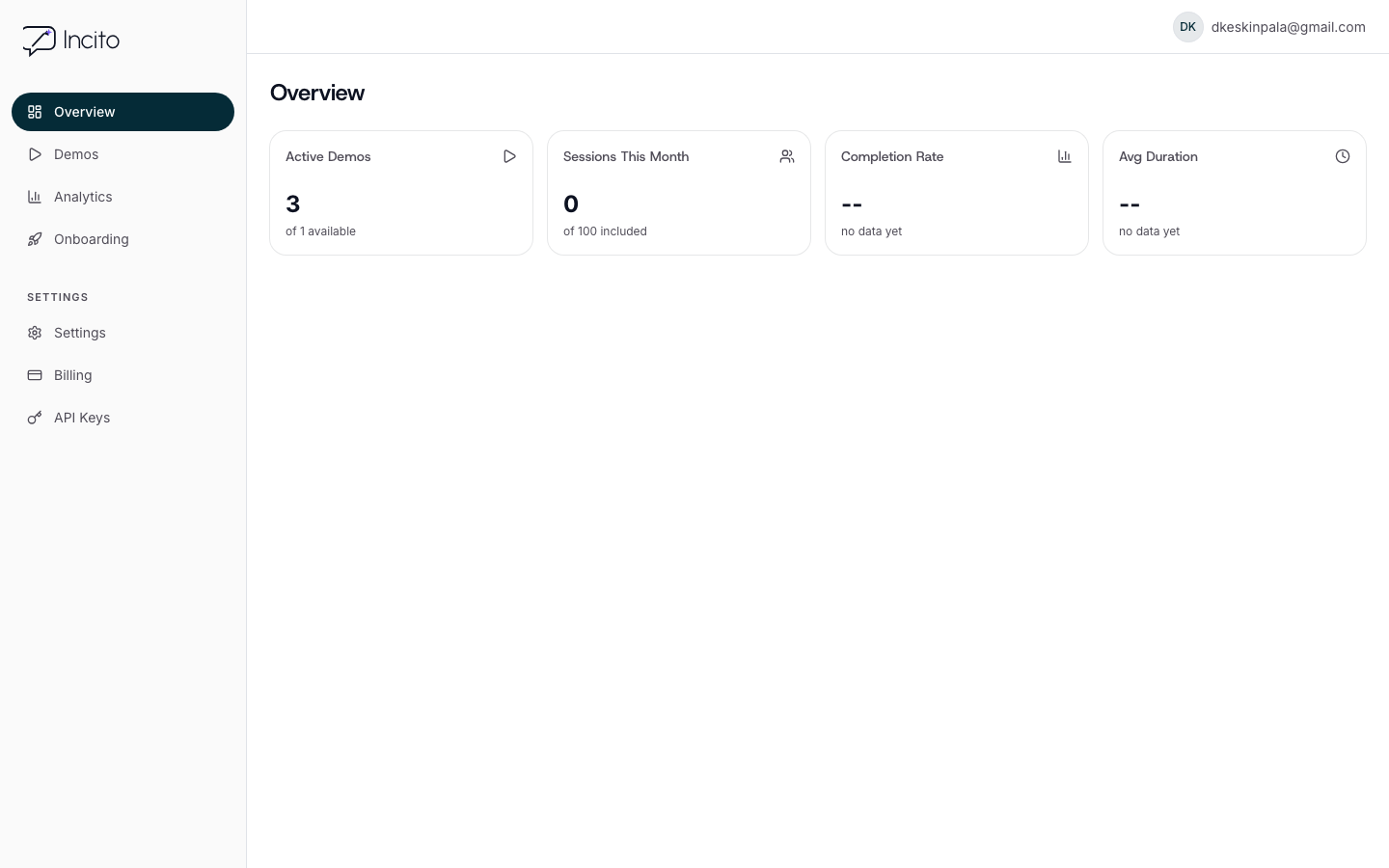Select the Analytics chart icon in sidebar
The height and width of the screenshot is (868, 1389).
click(x=35, y=197)
